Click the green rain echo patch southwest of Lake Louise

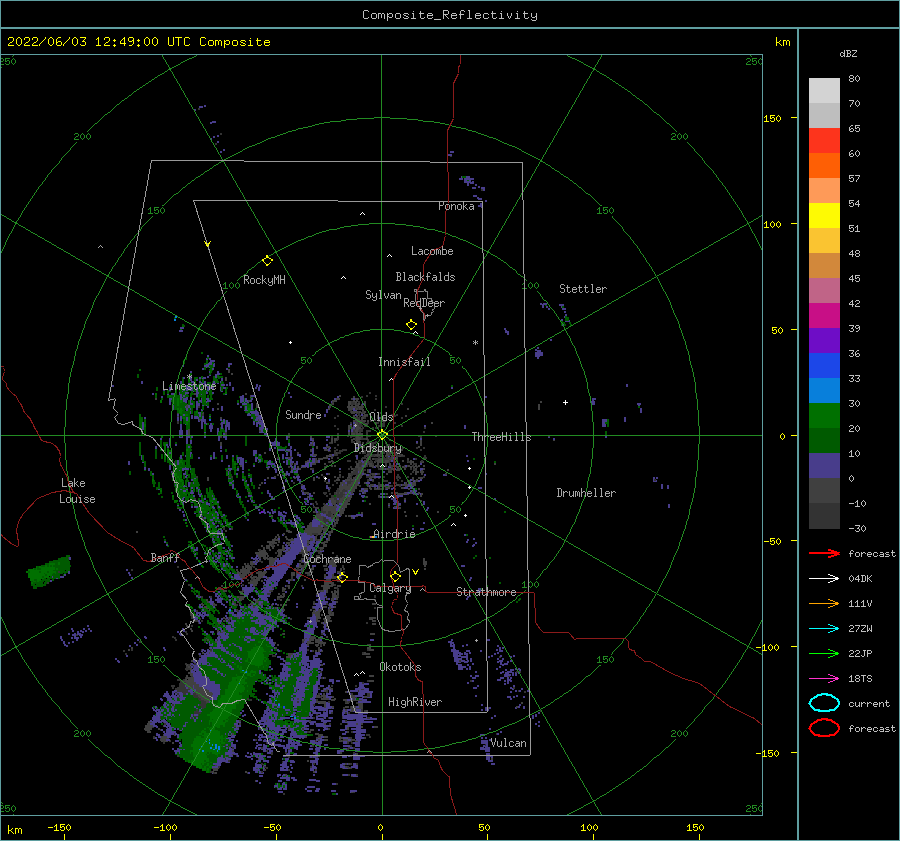point(49,571)
